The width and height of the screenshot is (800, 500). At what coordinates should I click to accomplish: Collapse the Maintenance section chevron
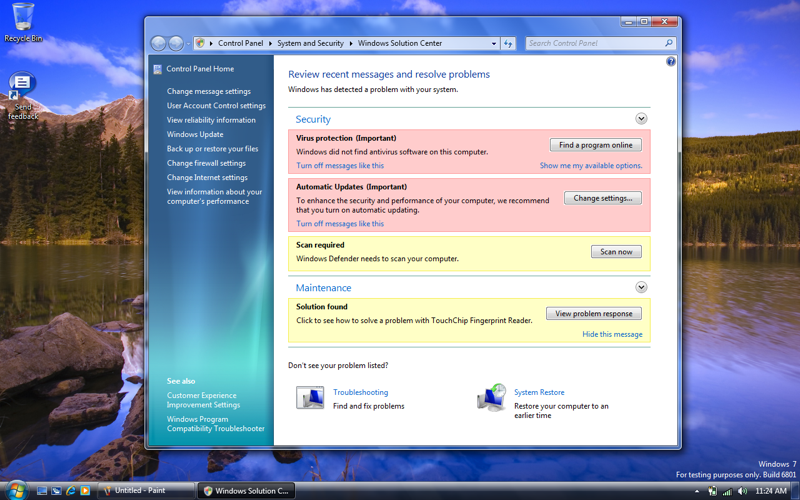[641, 287]
